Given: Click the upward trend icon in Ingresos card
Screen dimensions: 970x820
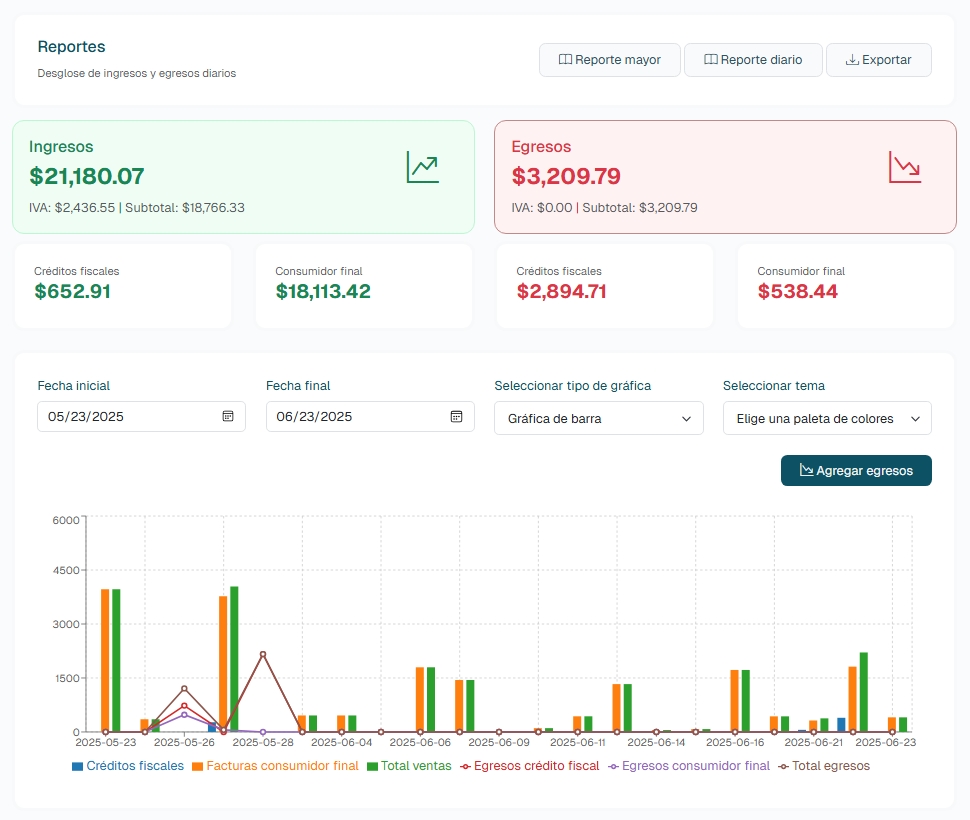Looking at the screenshot, I should [x=422, y=167].
